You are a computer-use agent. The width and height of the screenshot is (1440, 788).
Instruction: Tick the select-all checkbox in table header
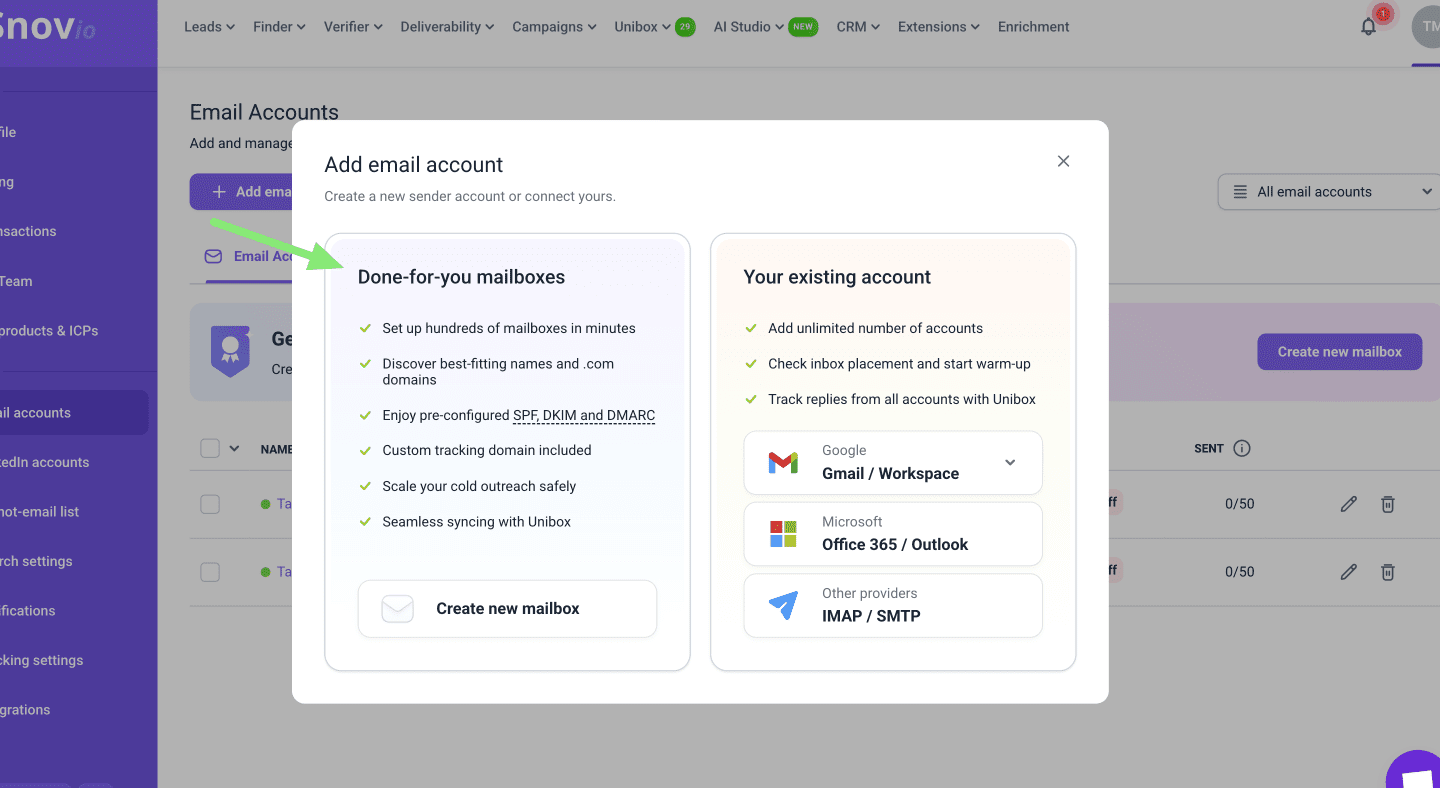210,448
